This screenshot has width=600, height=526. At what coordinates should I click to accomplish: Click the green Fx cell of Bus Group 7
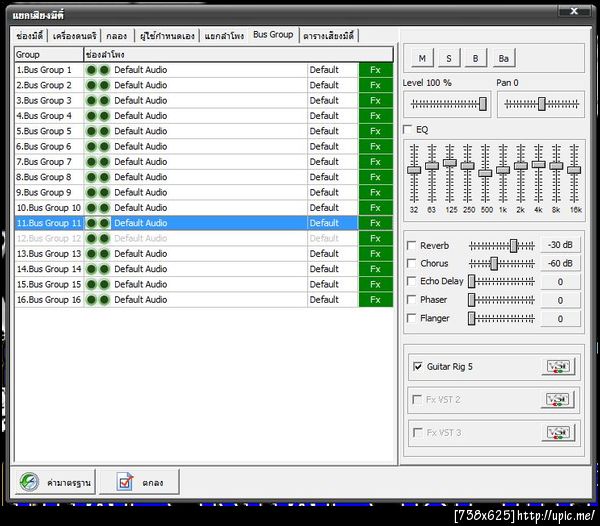(375, 162)
